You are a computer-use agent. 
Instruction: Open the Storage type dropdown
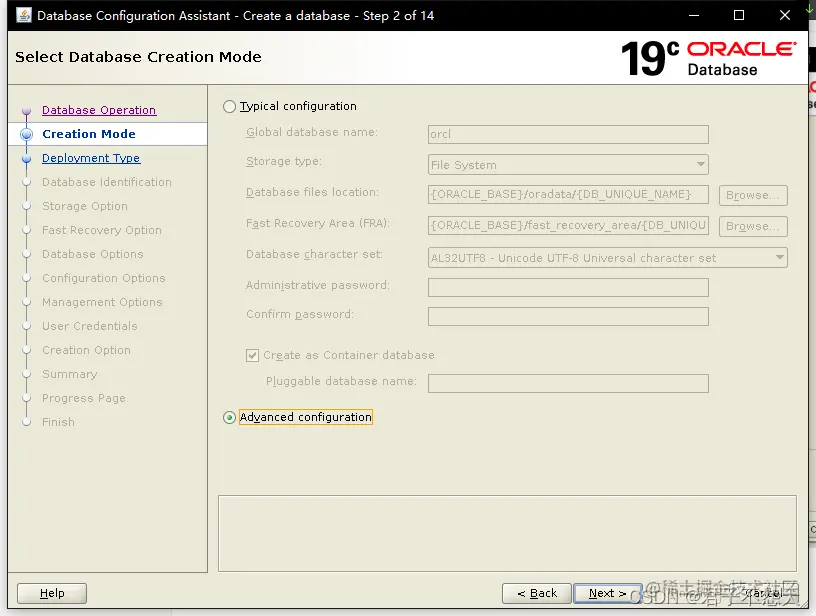[568, 165]
